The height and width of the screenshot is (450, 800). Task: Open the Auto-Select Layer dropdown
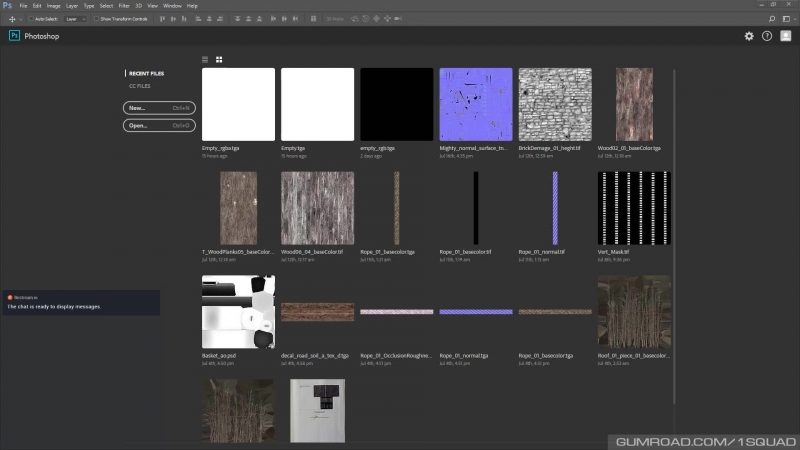(x=76, y=19)
